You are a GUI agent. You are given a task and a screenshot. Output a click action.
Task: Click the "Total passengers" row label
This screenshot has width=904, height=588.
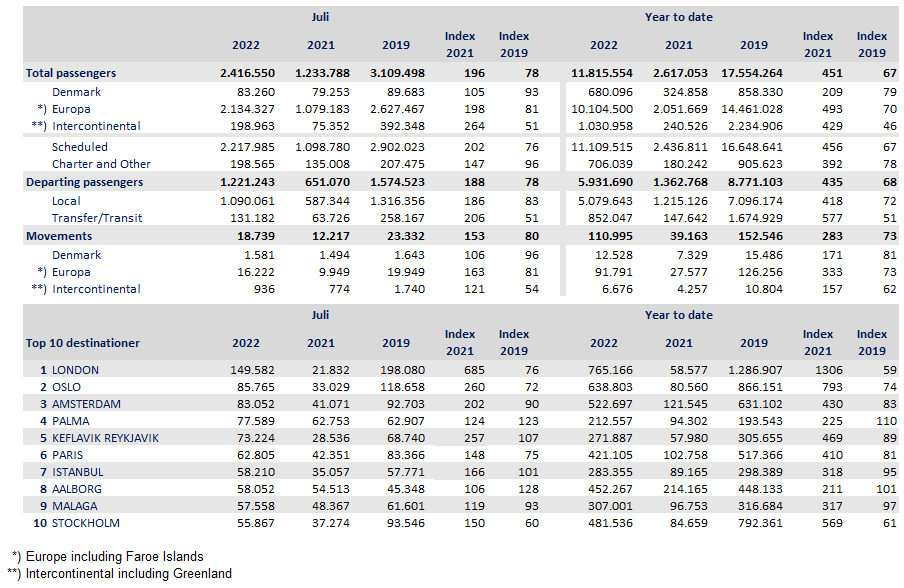71,73
